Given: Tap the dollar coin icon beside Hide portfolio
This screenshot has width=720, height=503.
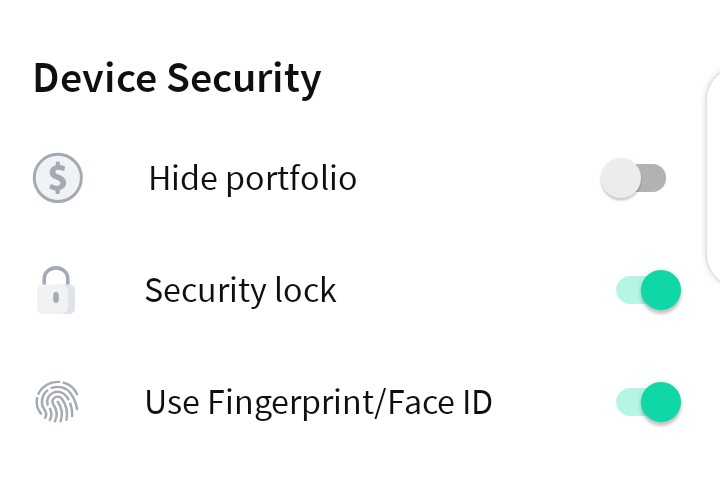Looking at the screenshot, I should click(58, 178).
